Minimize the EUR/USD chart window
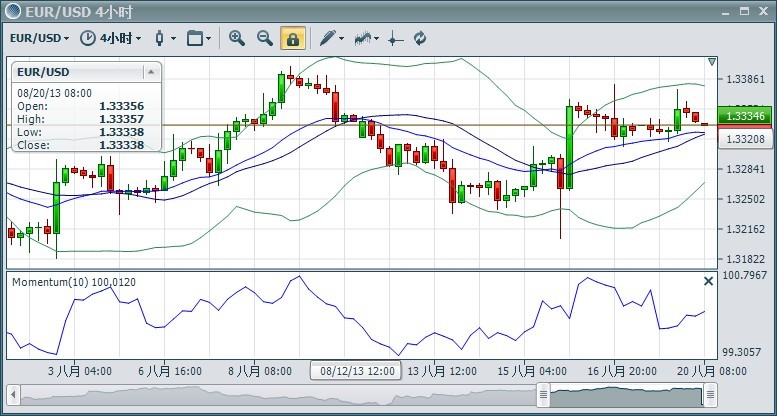This screenshot has height=416, width=777. (x=726, y=12)
